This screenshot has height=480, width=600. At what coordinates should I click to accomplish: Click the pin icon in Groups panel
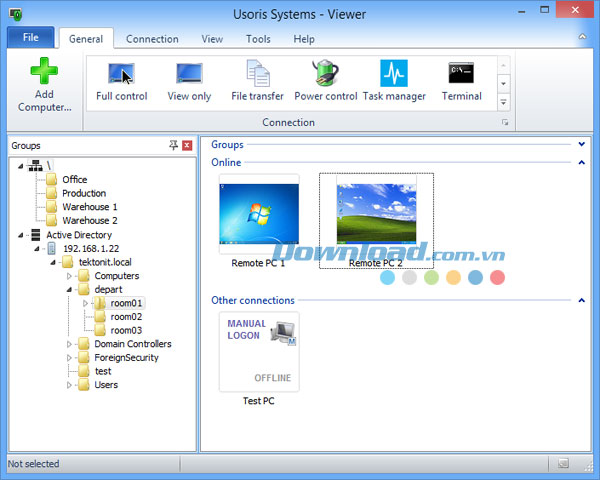[x=173, y=145]
